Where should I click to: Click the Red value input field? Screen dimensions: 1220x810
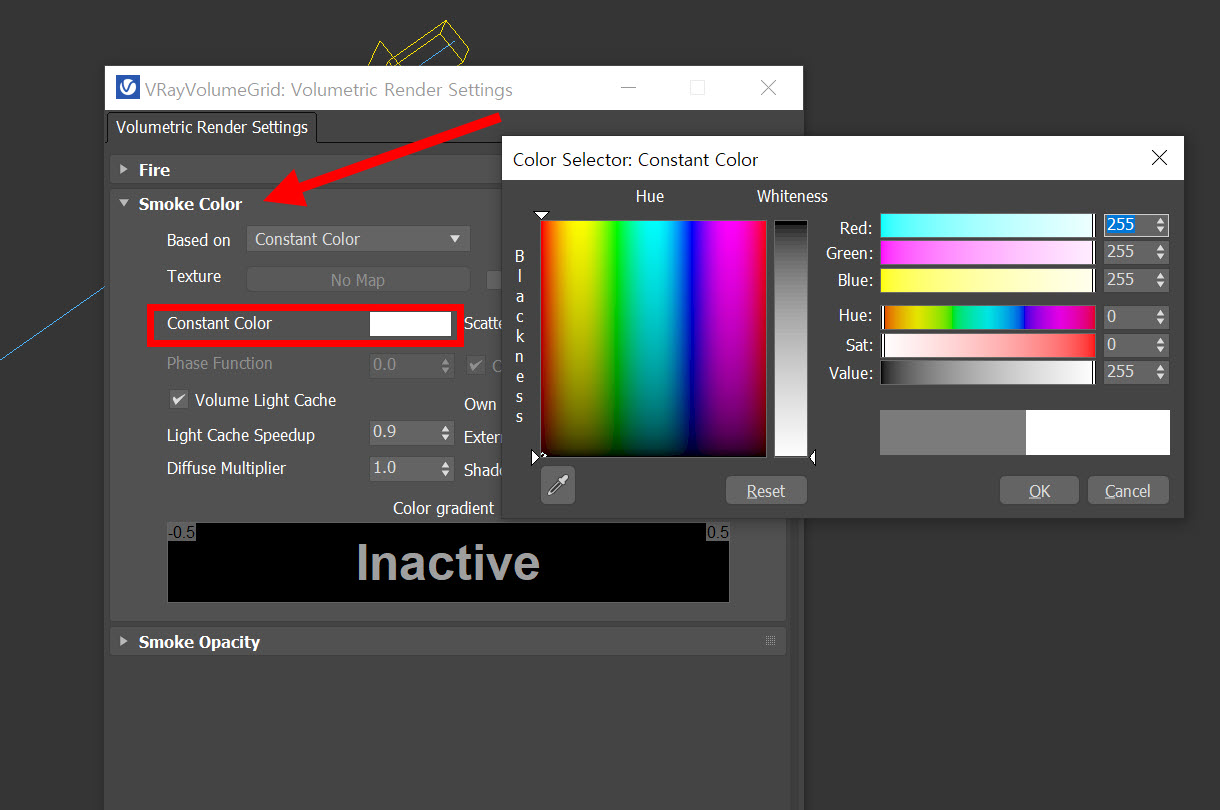coord(1127,225)
